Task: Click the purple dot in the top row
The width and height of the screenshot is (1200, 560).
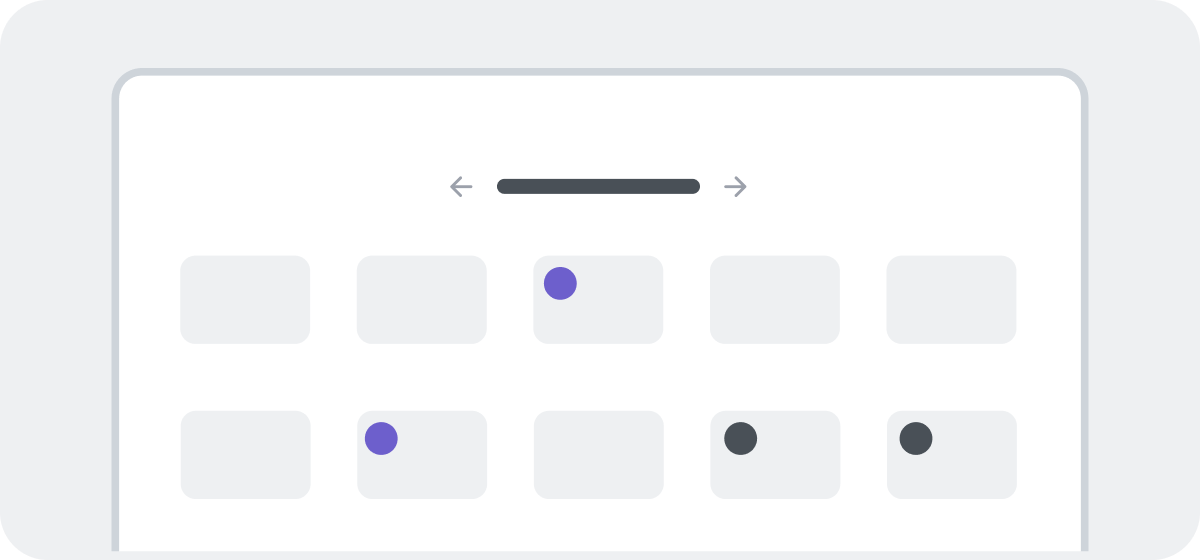Action: coord(560,283)
